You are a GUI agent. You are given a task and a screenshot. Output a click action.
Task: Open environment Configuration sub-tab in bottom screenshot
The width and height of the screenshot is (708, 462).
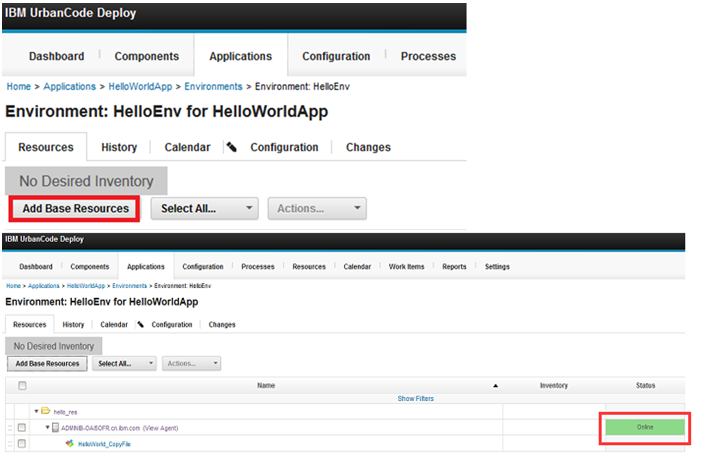(172, 324)
